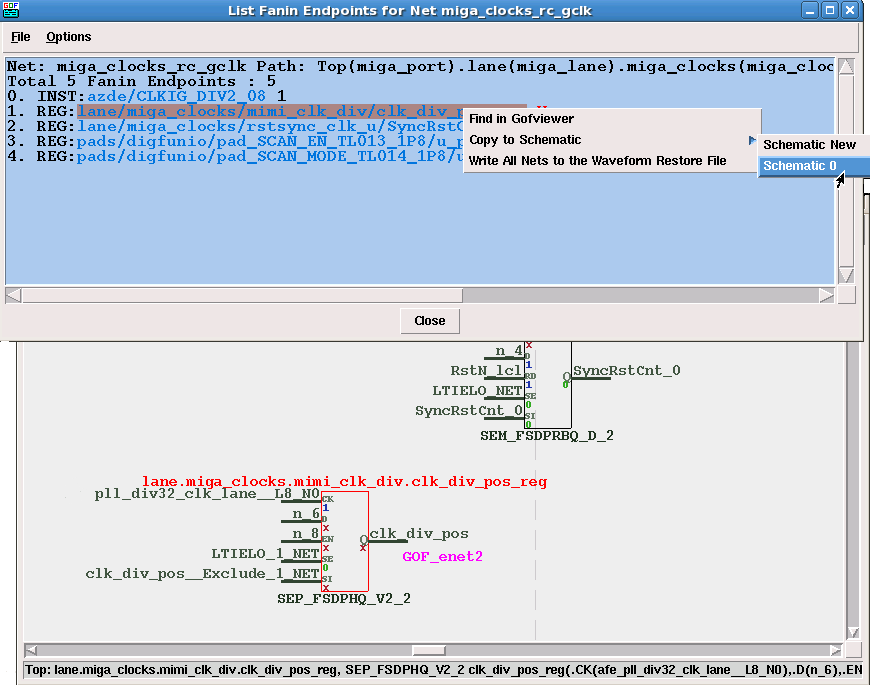Viewport: 870px width, 685px height.
Task: Click the list's scroll-down arrow
Action: [x=845, y=275]
